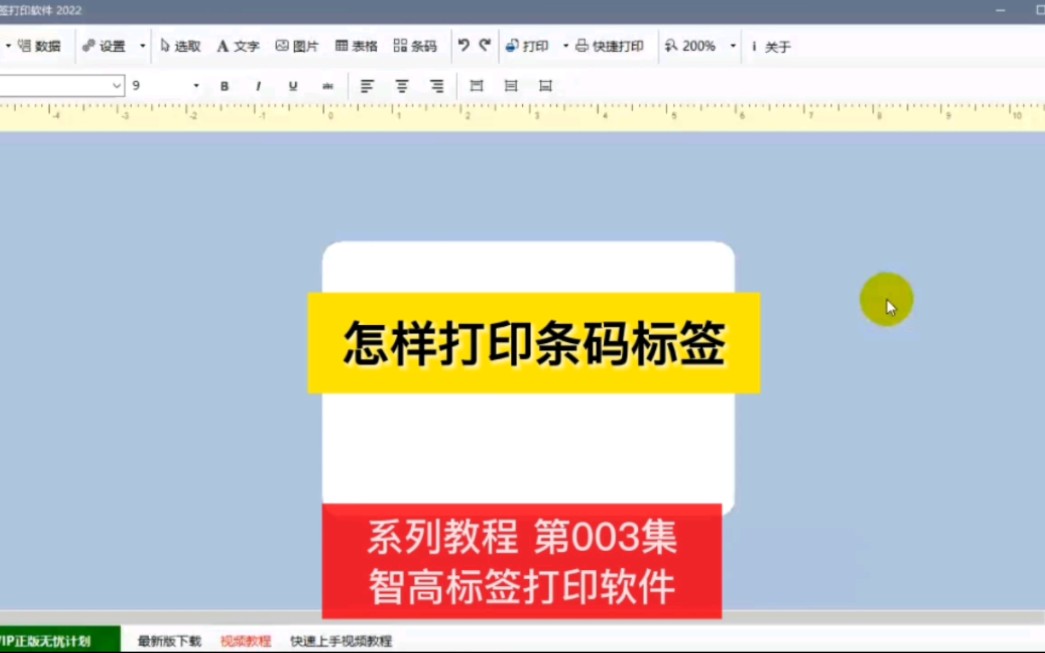Toggle bold text formatting
The height and width of the screenshot is (653, 1045).
point(224,86)
